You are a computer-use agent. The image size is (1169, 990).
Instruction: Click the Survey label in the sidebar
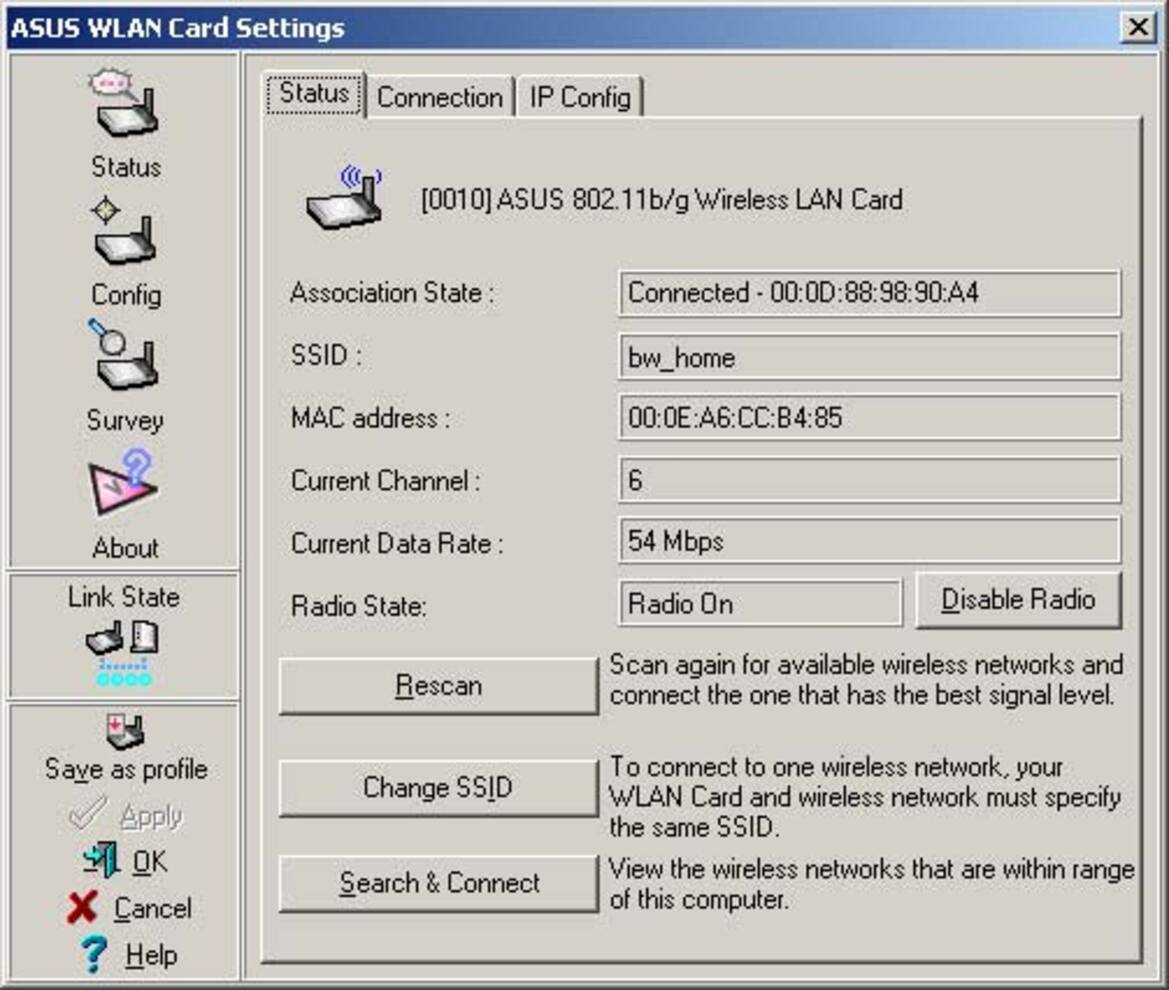pos(125,420)
